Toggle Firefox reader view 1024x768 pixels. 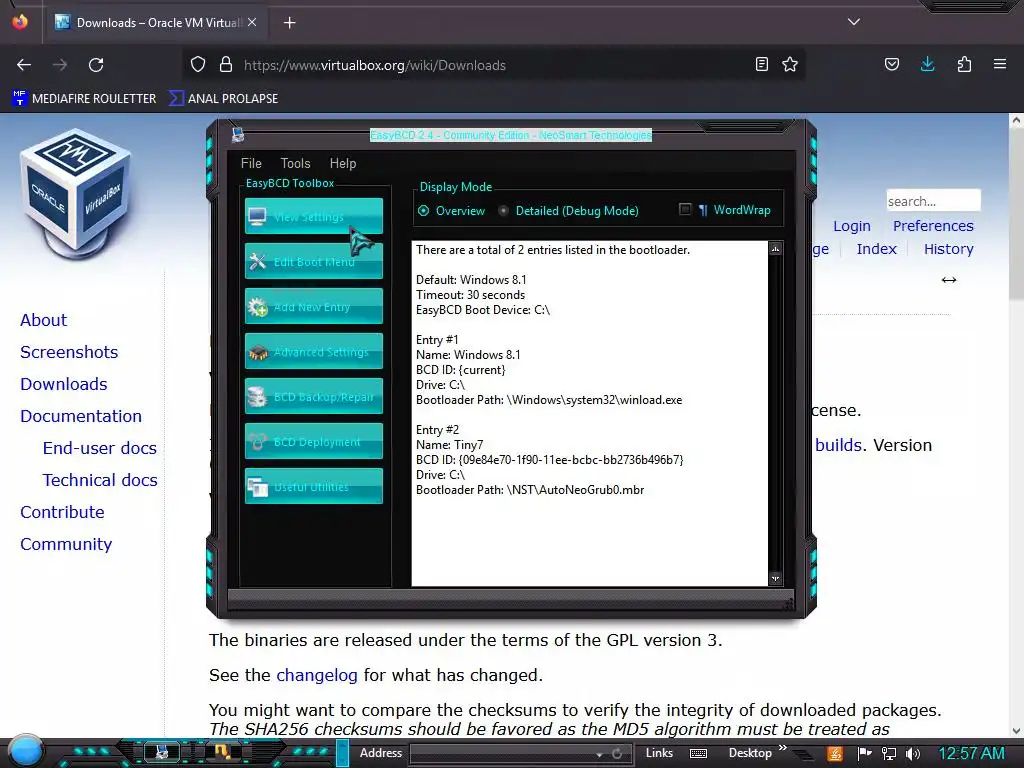(761, 64)
